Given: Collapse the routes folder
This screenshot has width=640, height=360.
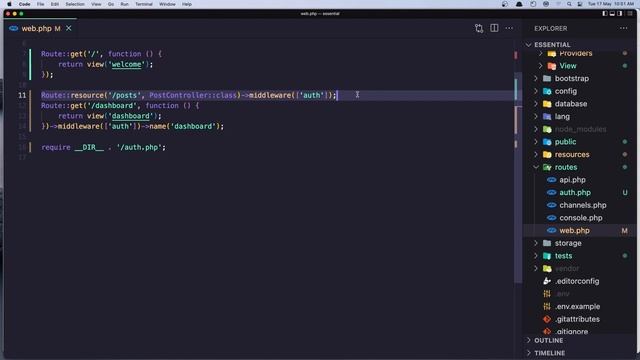Looking at the screenshot, I should 536,167.
